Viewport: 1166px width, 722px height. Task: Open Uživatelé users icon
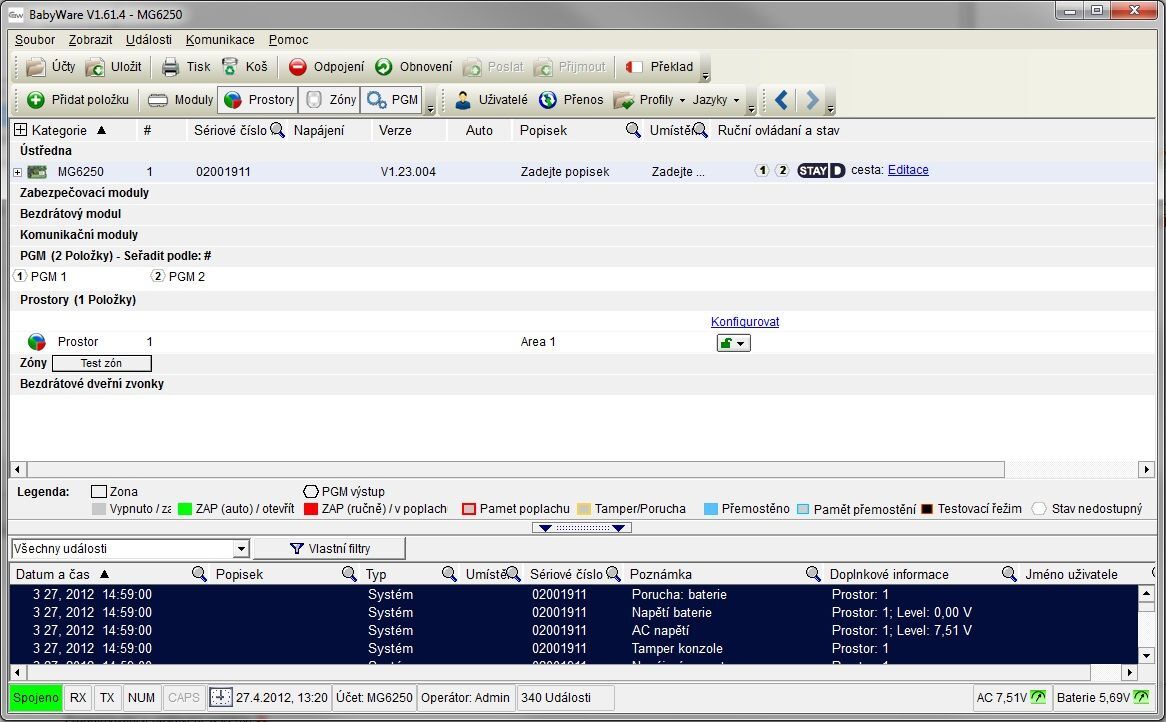463,100
